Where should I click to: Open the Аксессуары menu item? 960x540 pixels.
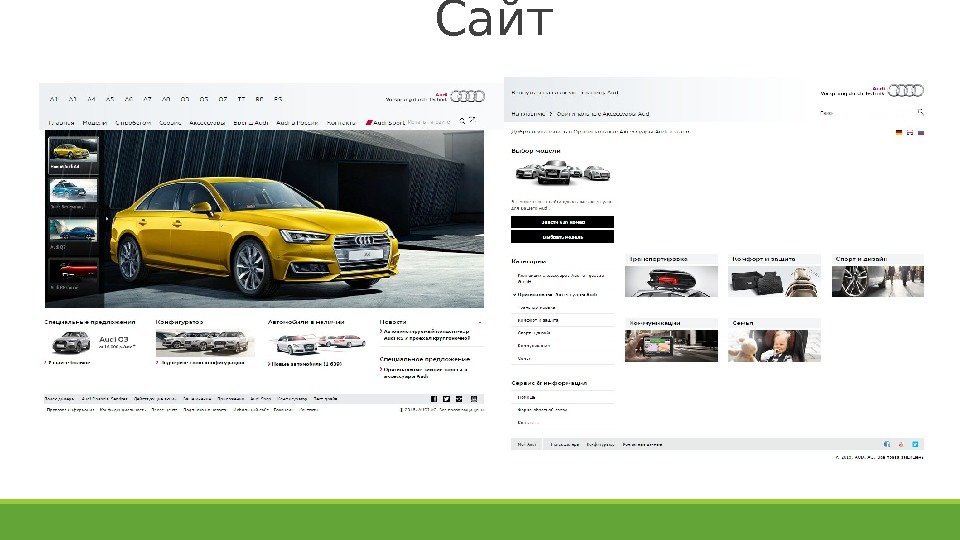point(207,122)
